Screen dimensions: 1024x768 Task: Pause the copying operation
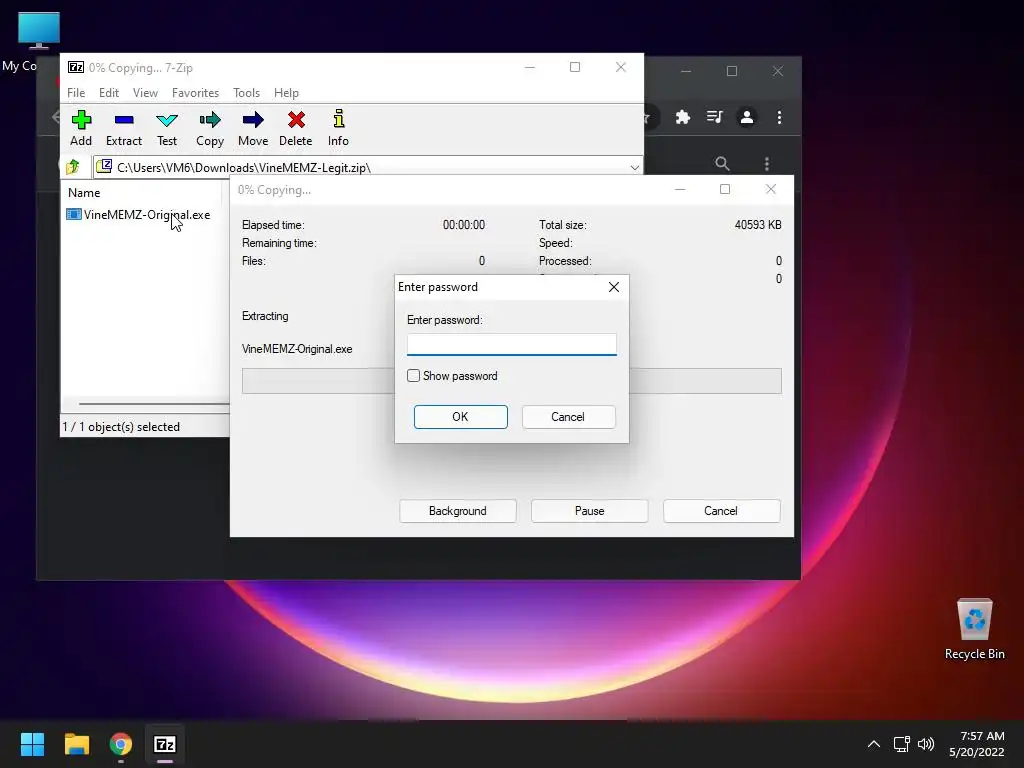tap(590, 511)
